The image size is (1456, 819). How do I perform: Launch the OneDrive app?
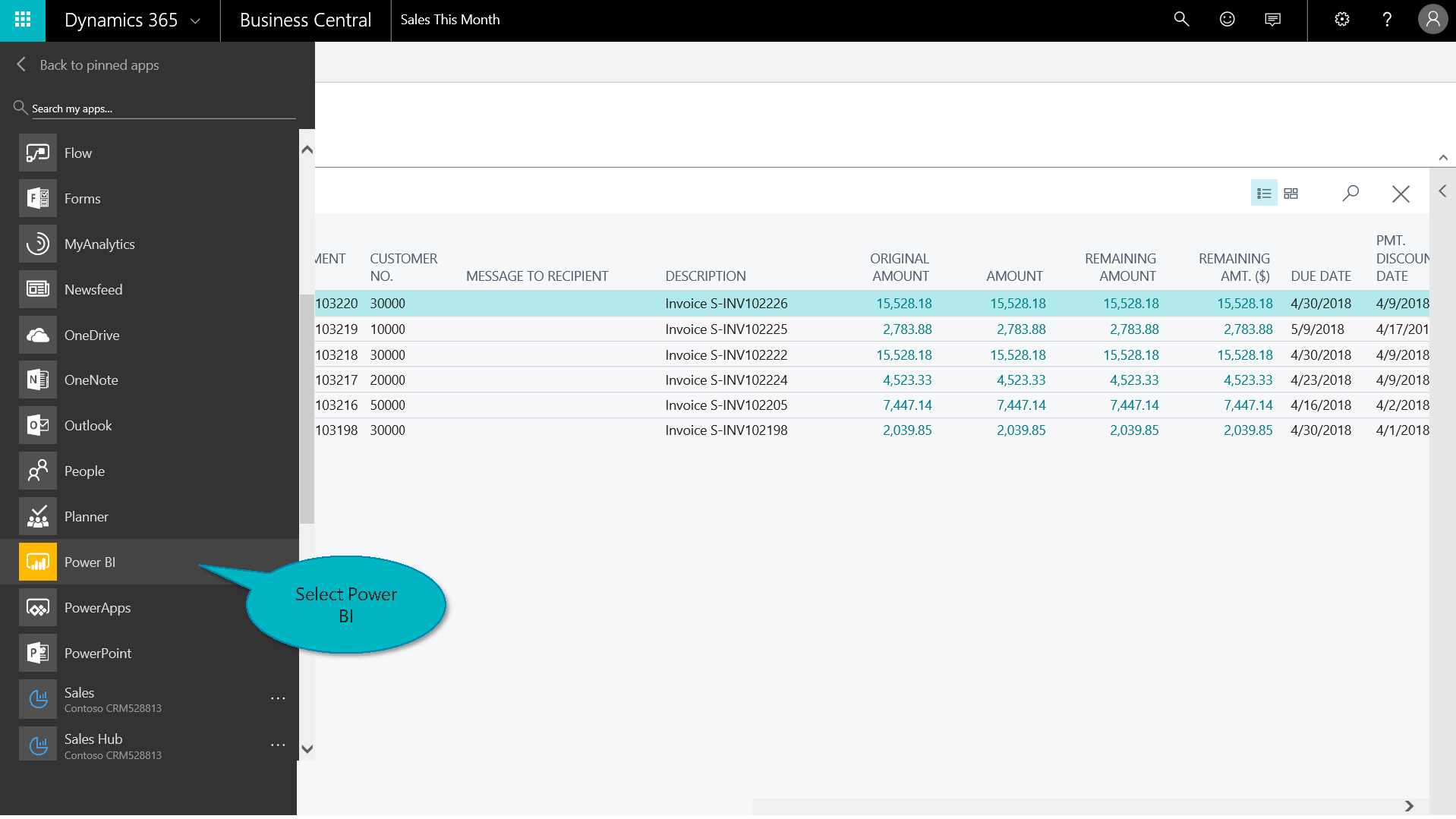point(91,335)
